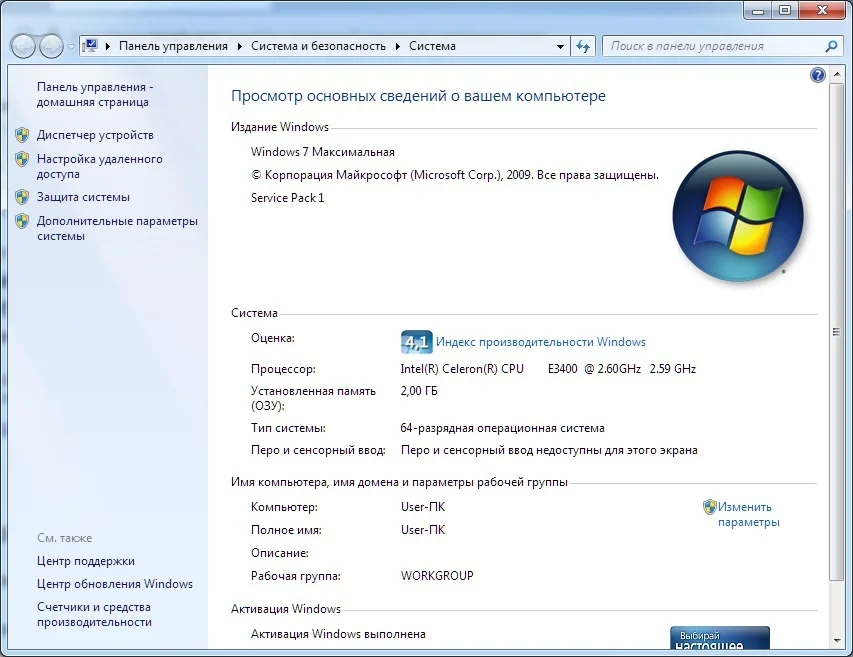Open help via the blue question icon
Viewport: 853px width, 657px height.
[x=818, y=75]
